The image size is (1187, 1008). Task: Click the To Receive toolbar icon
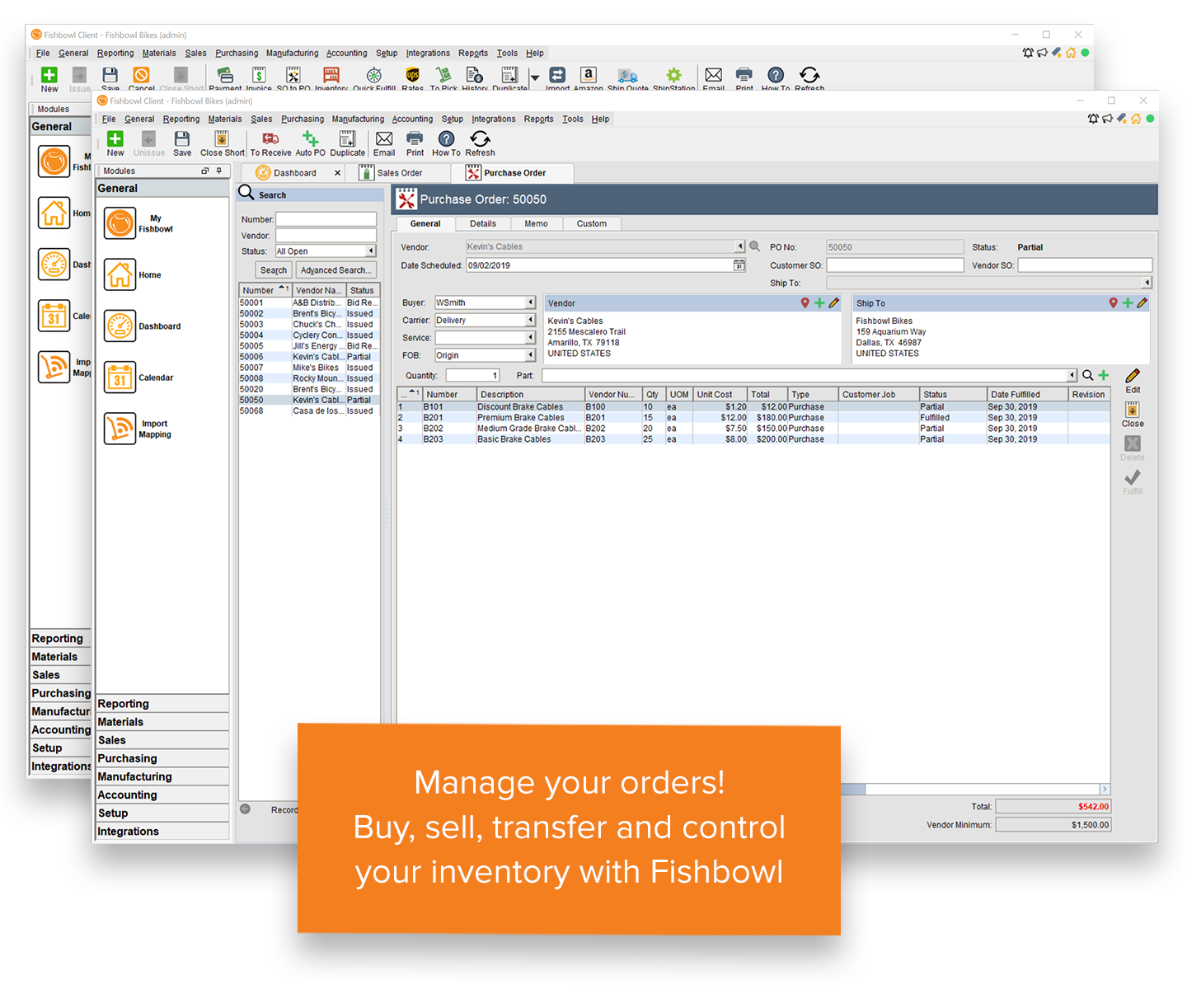[x=270, y=139]
